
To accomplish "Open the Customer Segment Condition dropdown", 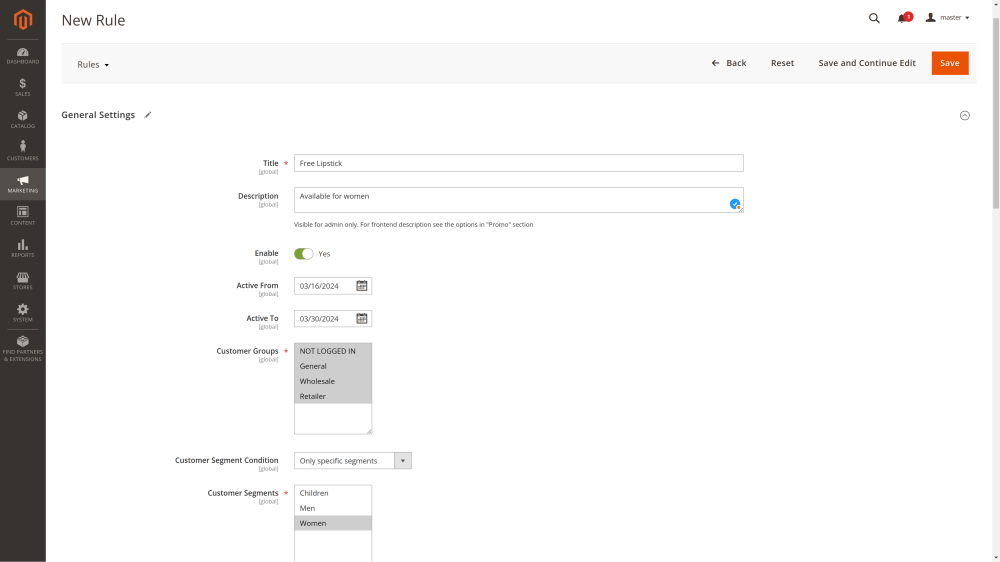I will [x=353, y=461].
